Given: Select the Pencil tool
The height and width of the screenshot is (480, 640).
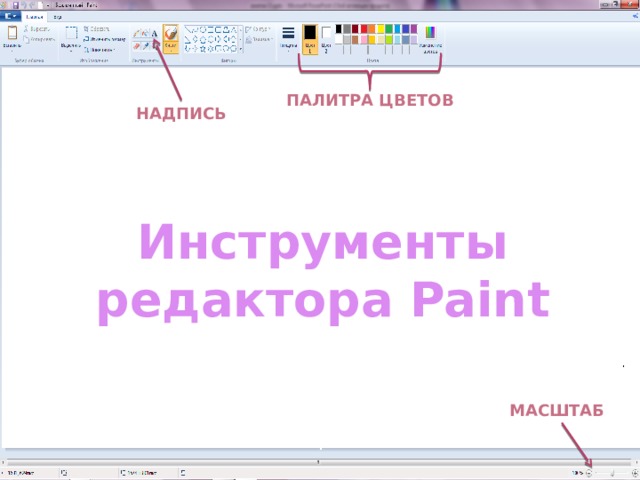Looking at the screenshot, I should (137, 33).
